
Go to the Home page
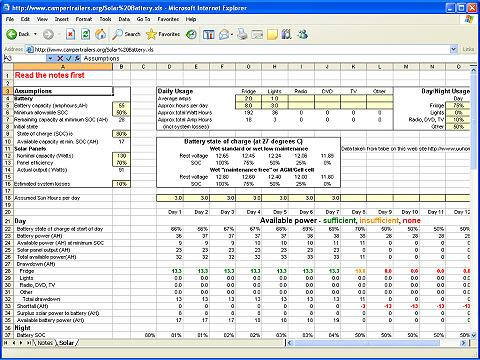101,34
